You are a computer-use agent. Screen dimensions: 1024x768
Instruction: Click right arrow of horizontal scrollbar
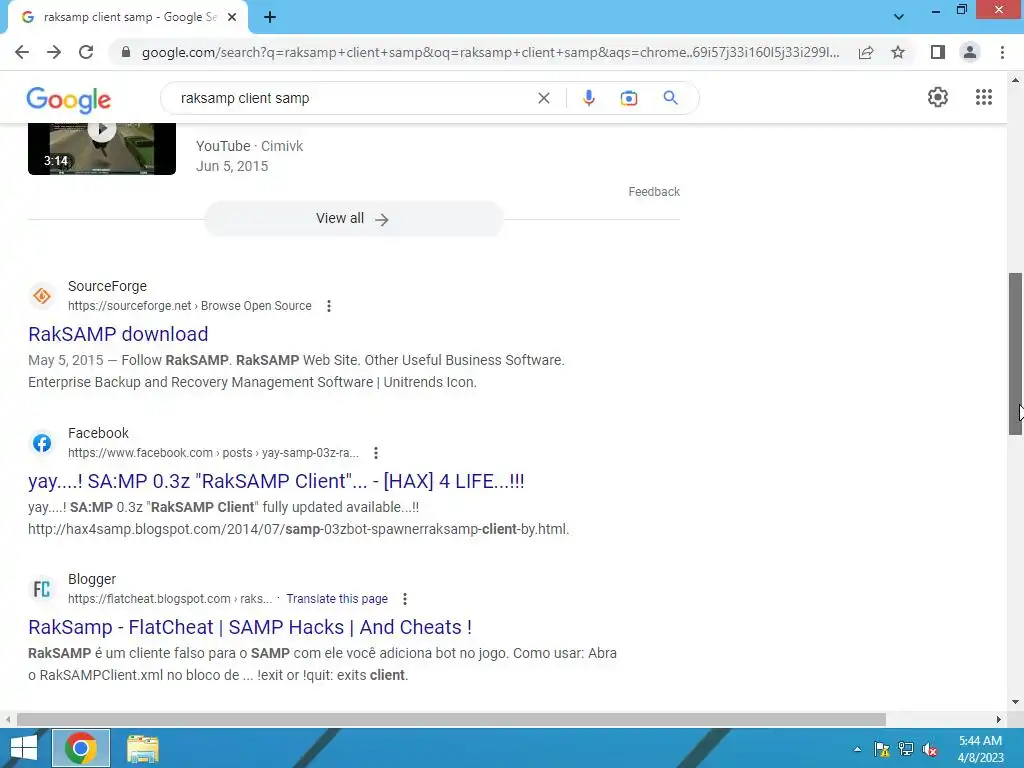point(999,719)
